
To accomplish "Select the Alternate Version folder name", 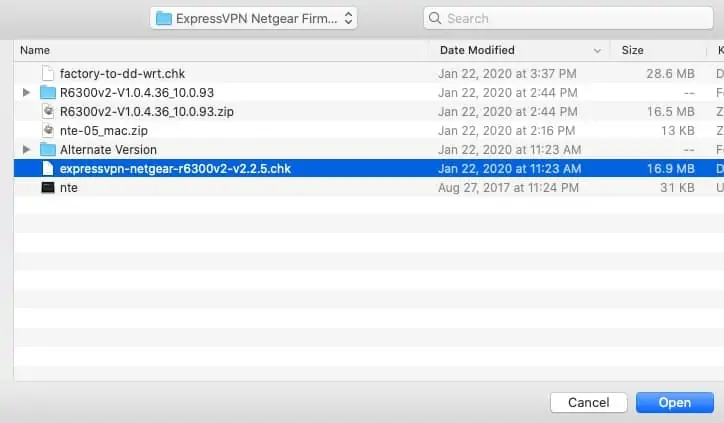I will (109, 150).
